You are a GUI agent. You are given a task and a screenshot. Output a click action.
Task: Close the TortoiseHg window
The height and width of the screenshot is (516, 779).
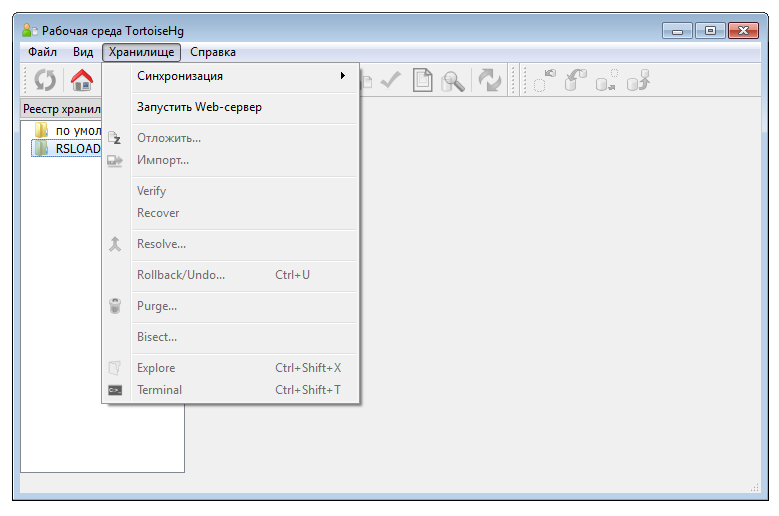coord(743,31)
